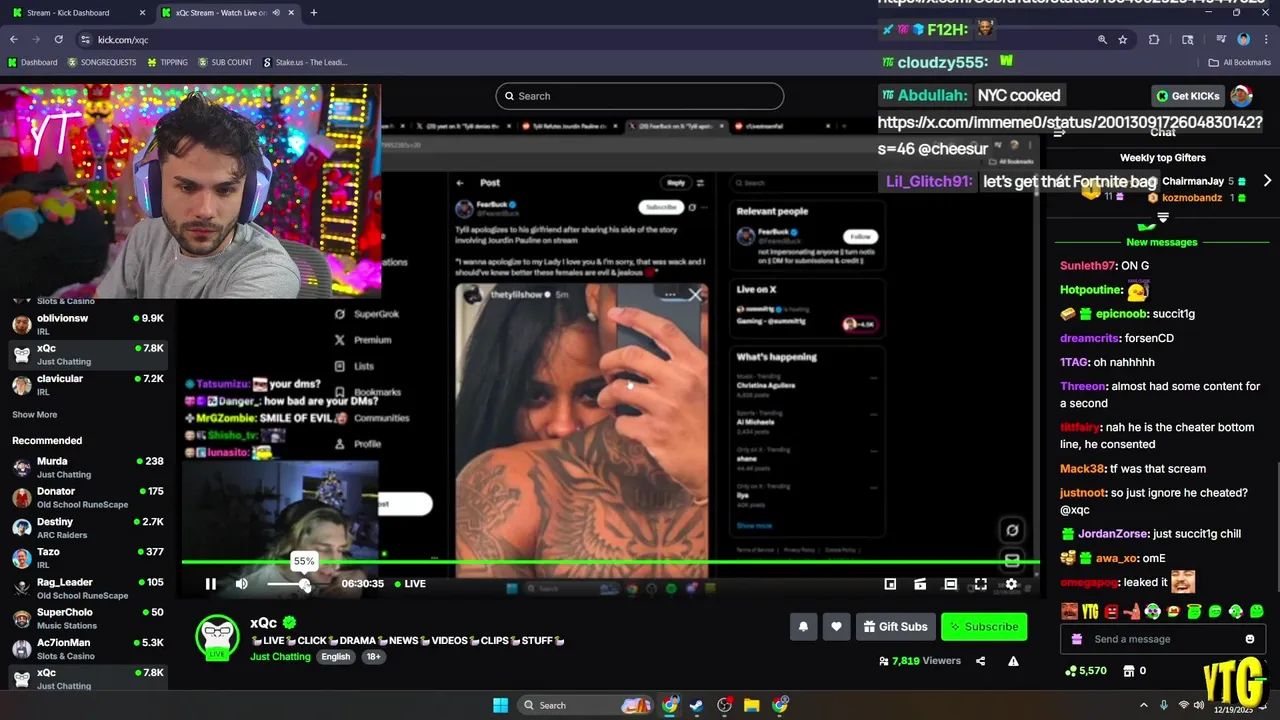1280x720 pixels.
Task: Open Destiny ARC Raiders channel
Action: pos(88,528)
